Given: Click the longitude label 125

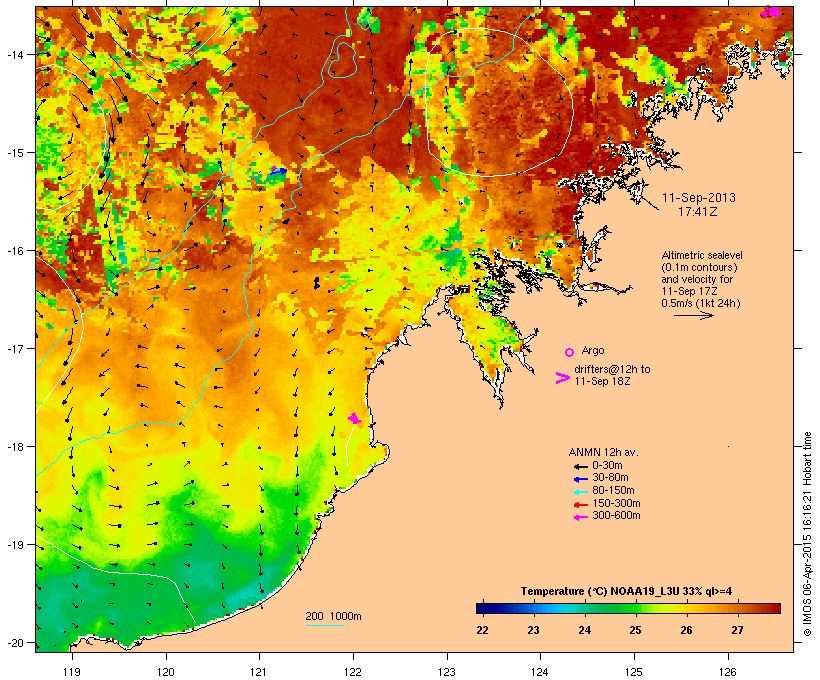Looking at the screenshot, I should 634,672.
